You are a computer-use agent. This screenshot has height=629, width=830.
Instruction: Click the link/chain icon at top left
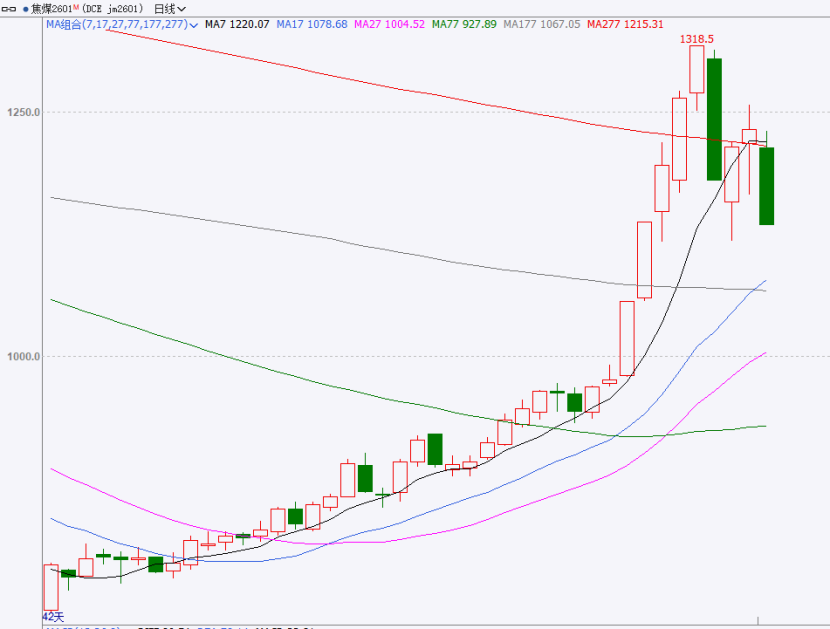(x=9, y=9)
